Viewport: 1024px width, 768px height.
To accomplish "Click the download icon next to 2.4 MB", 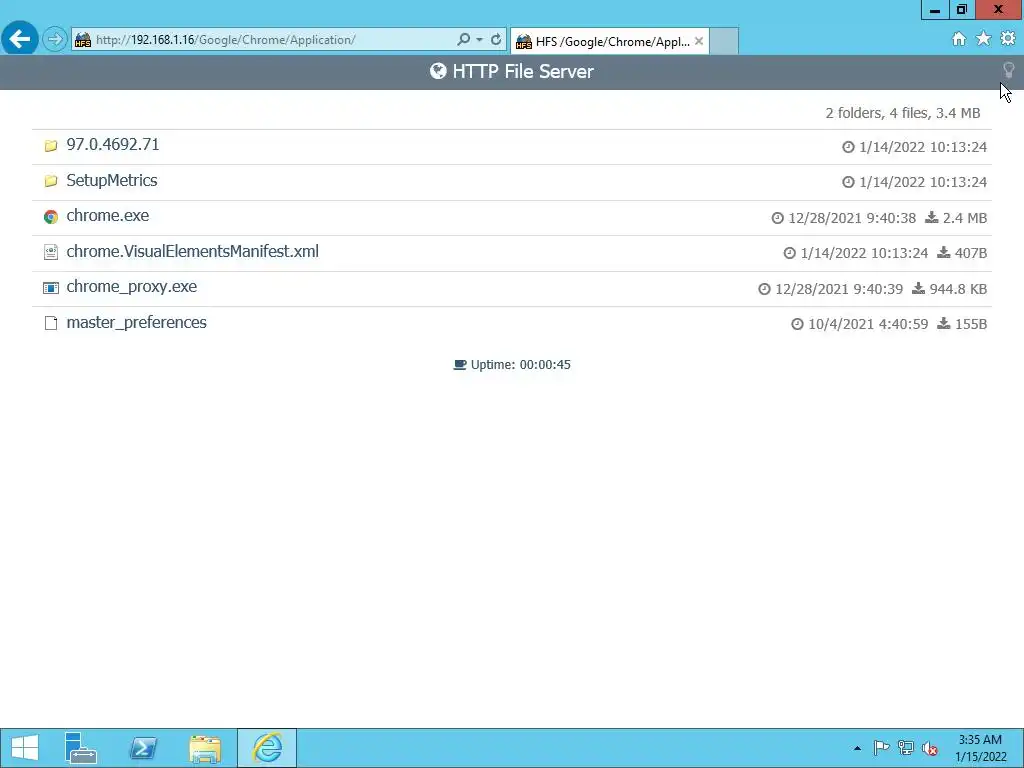I will pyautogui.click(x=932, y=217).
